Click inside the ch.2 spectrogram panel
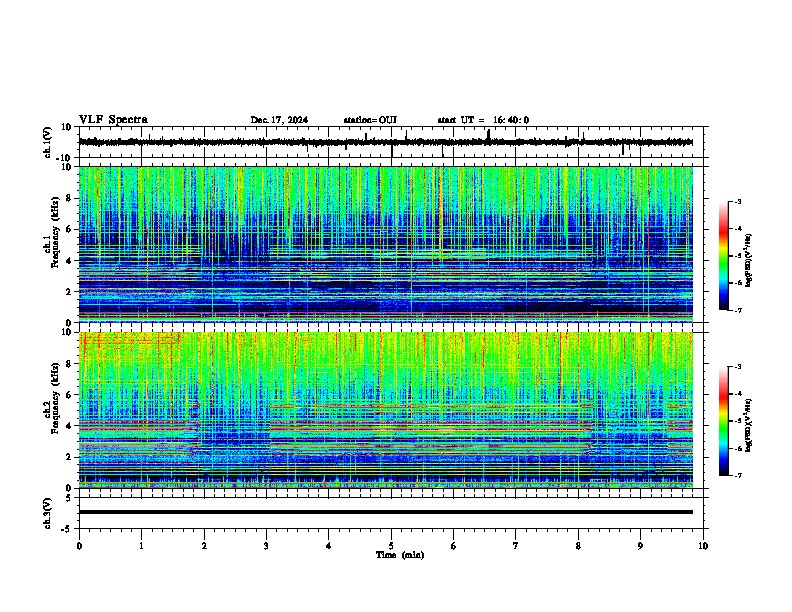Screen dimensions: 792x612 386,410
